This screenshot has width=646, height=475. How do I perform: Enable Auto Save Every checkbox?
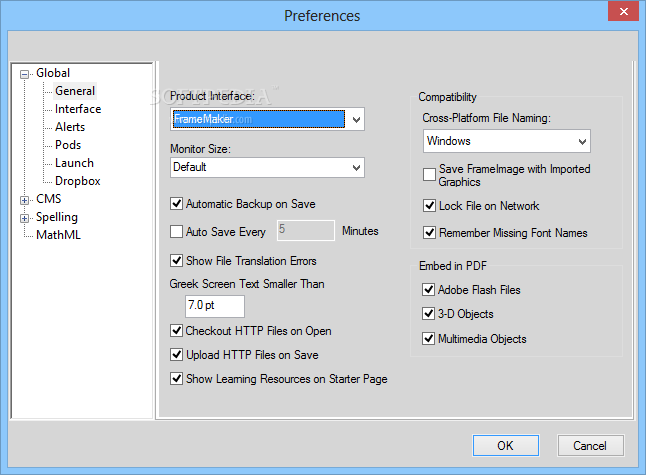pyautogui.click(x=177, y=232)
